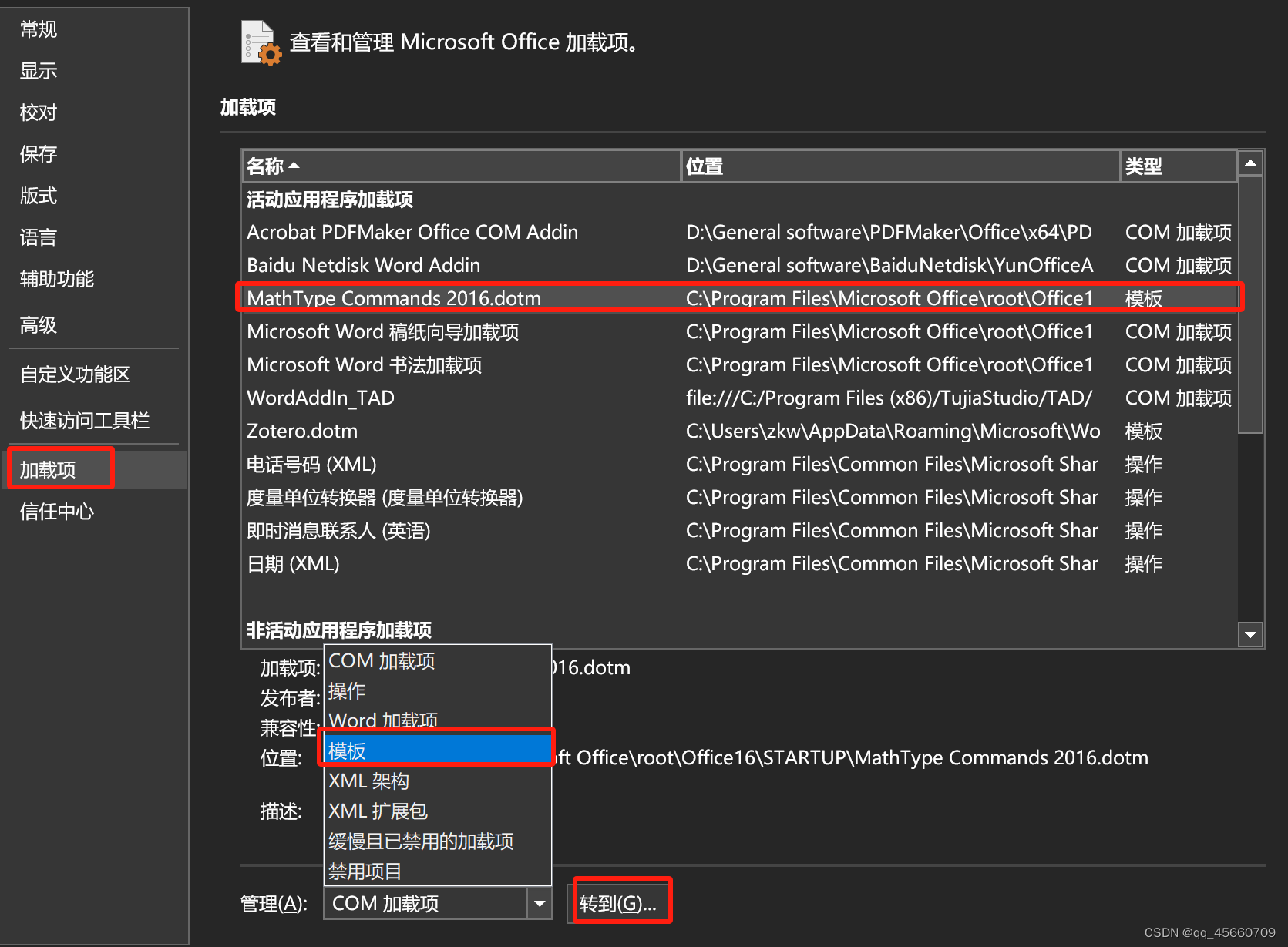
Task: Select Baidu Netdisk Word Addin row
Action: [x=740, y=265]
